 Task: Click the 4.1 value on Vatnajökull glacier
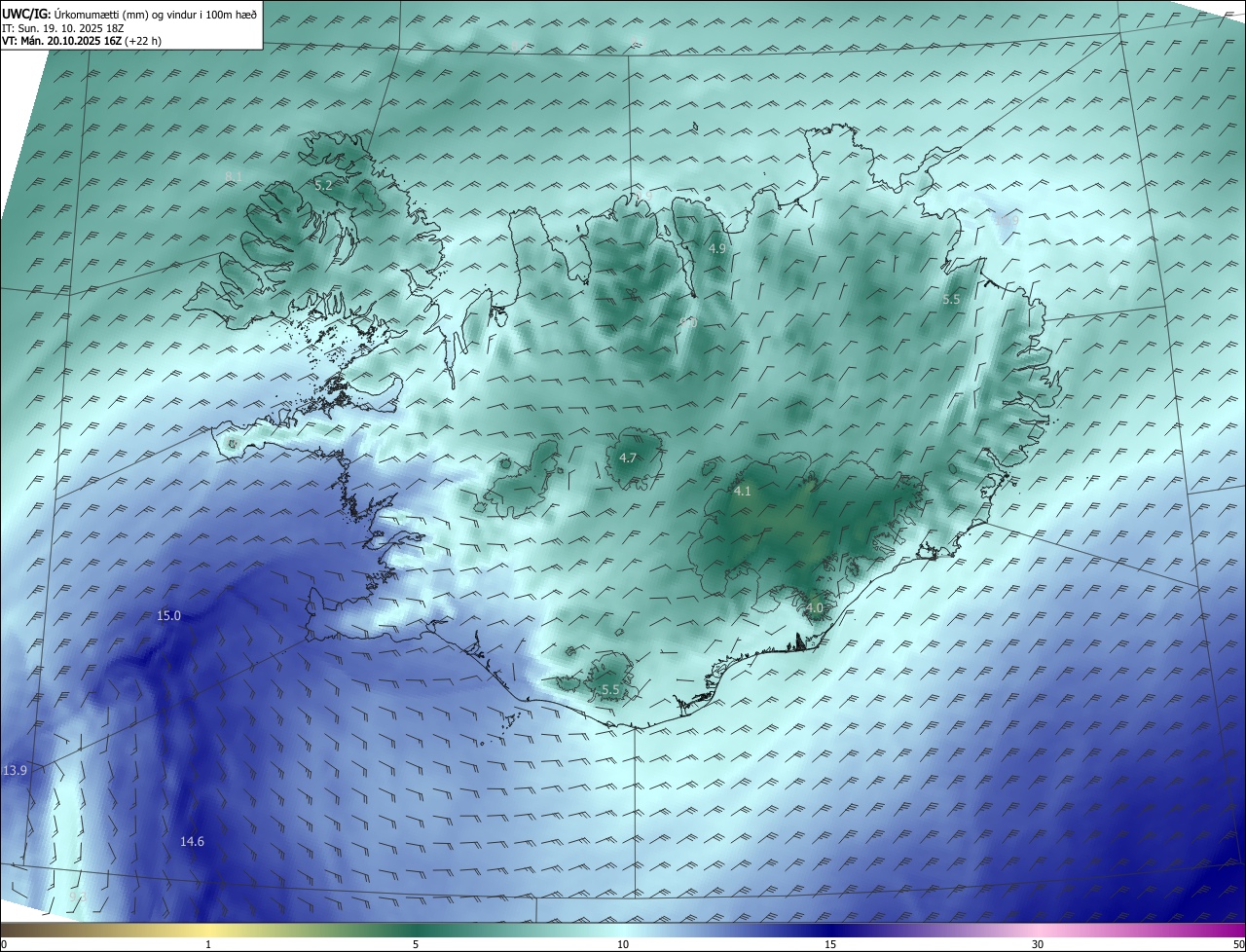point(743,492)
